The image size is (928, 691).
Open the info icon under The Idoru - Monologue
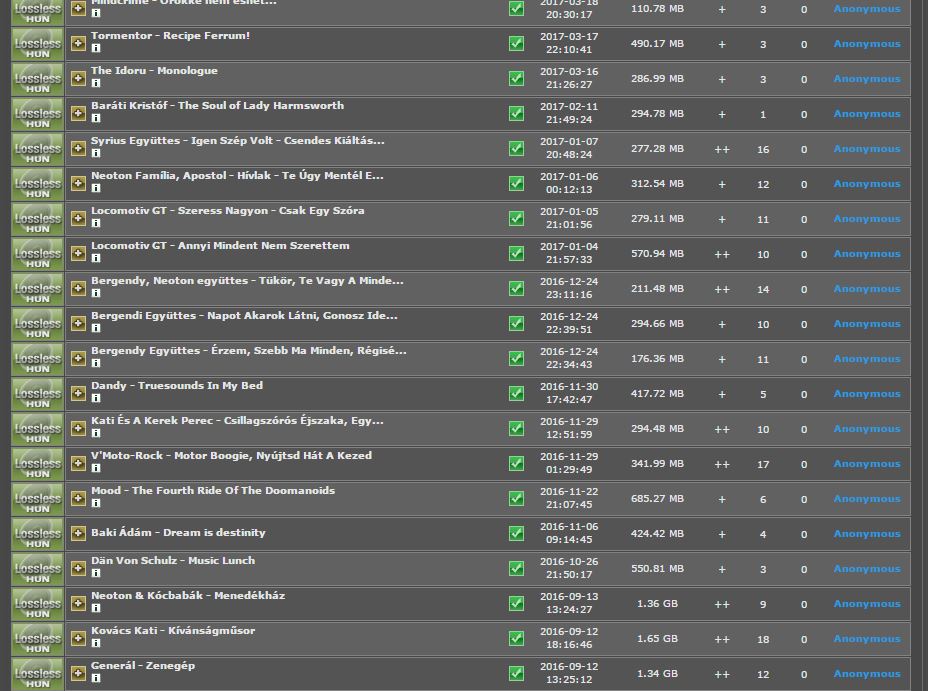96,84
